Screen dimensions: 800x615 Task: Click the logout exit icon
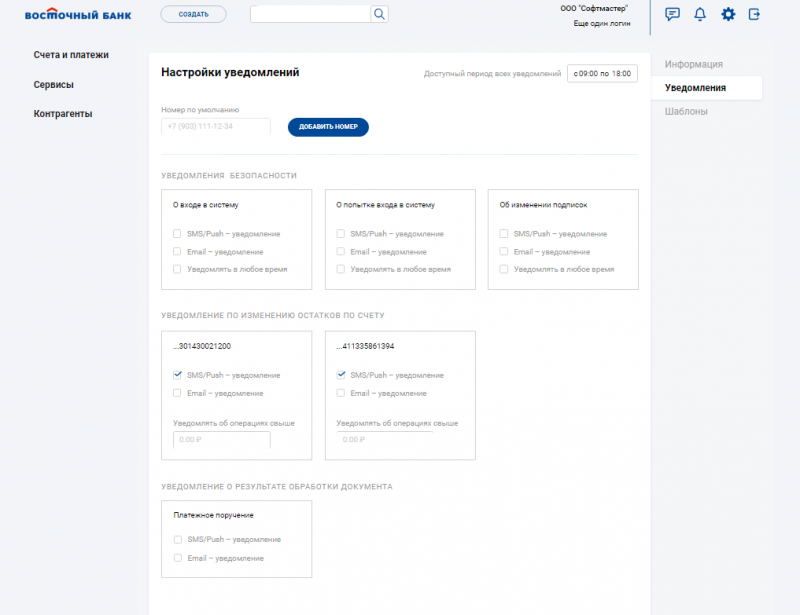tap(755, 14)
